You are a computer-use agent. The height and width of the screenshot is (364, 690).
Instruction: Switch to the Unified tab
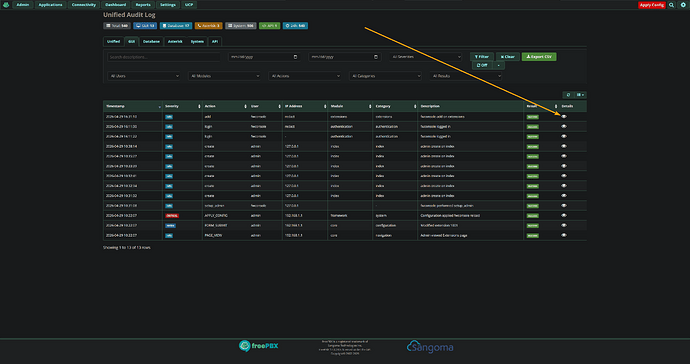[x=114, y=41]
